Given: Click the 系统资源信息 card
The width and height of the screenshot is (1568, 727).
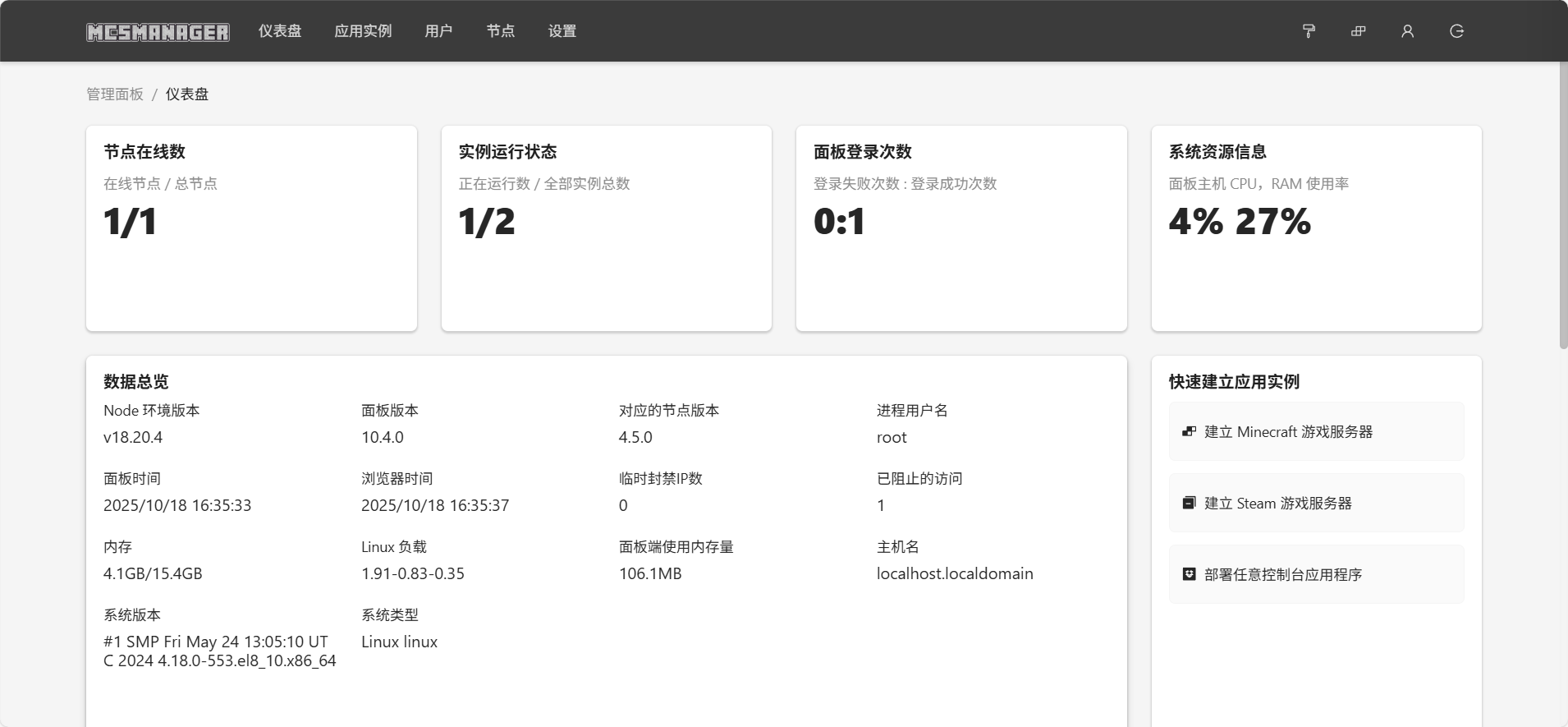Looking at the screenshot, I should point(1316,228).
